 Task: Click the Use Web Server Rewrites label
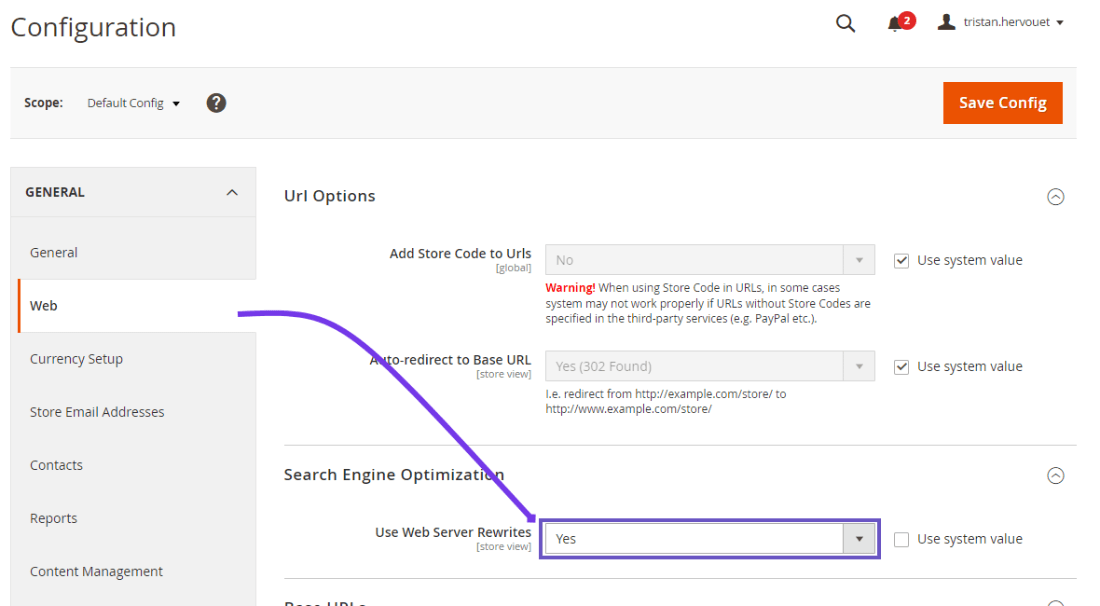453,532
